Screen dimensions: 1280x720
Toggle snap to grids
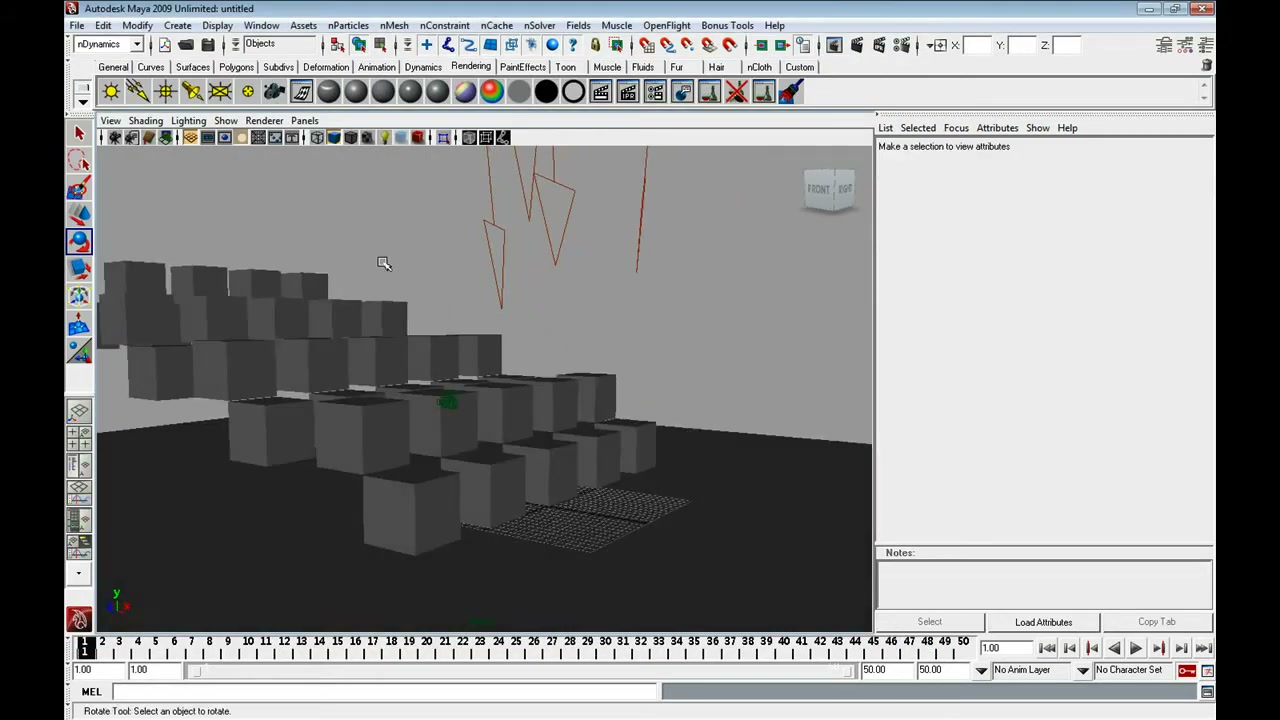coord(646,45)
